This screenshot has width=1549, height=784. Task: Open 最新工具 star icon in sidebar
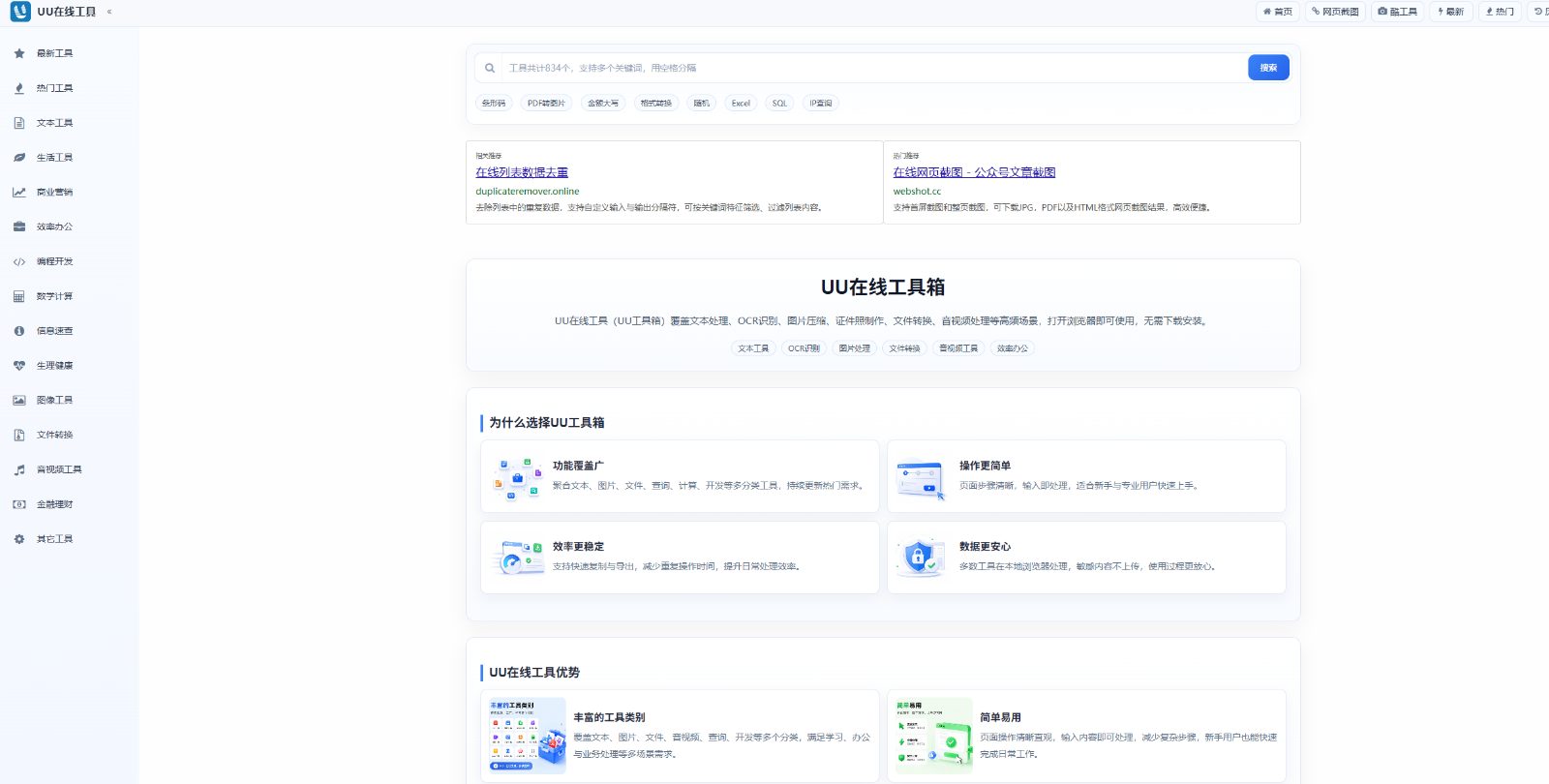coord(19,53)
